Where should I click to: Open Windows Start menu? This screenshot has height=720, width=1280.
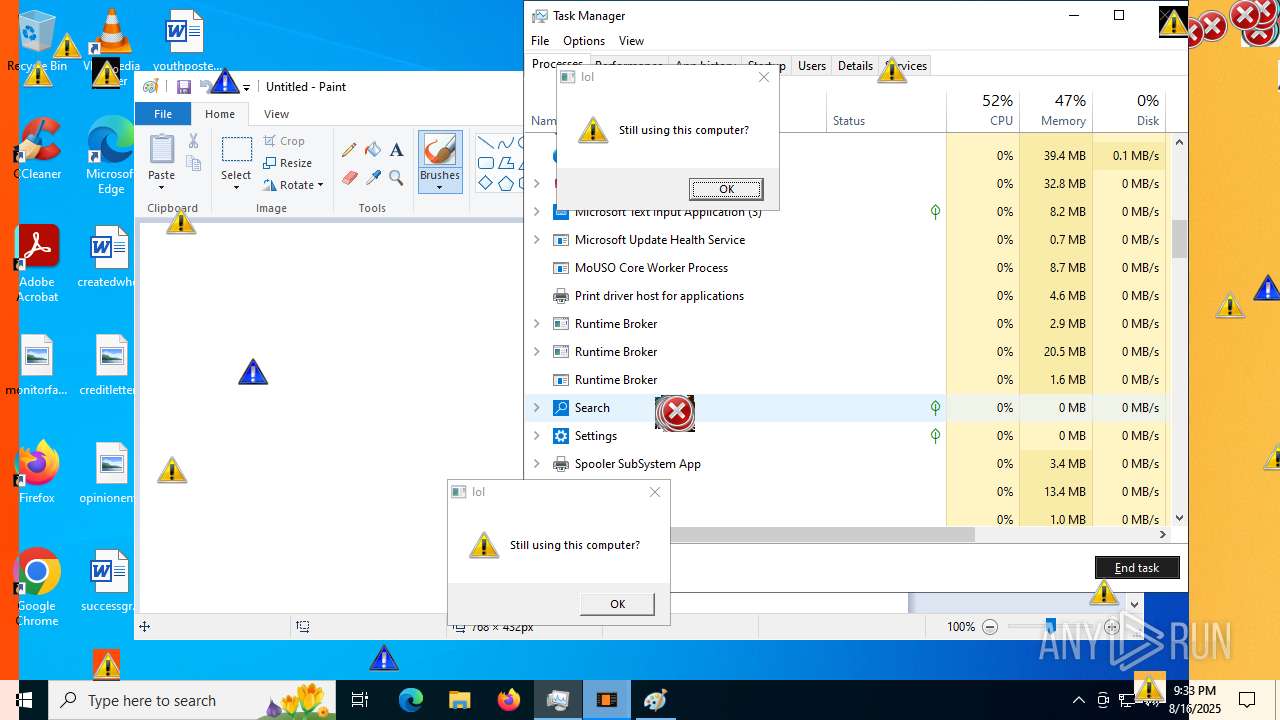(24, 700)
